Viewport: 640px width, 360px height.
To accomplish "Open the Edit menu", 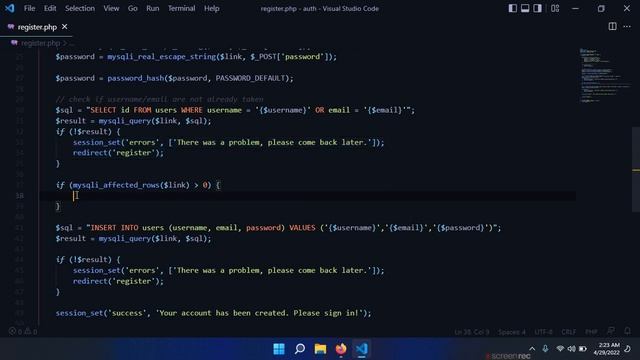I will click(x=50, y=8).
